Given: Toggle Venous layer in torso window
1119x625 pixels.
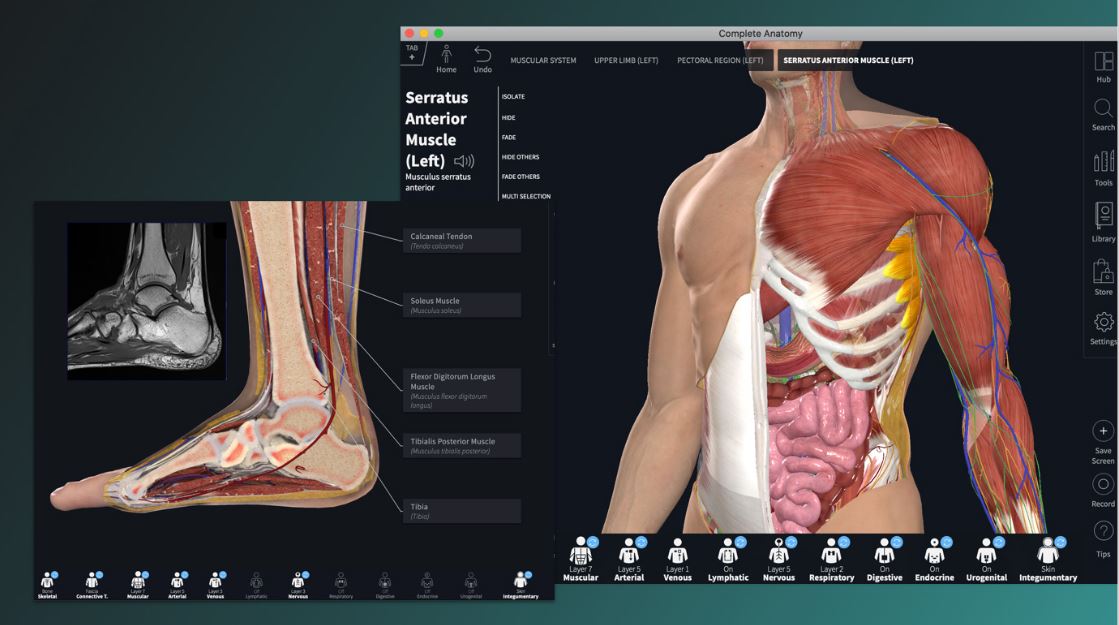Looking at the screenshot, I should pos(677,559).
